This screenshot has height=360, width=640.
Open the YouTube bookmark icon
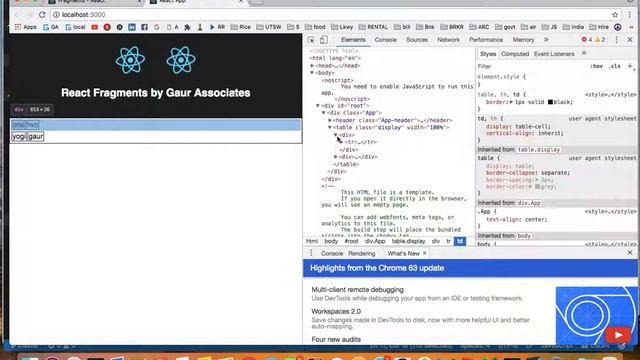(95, 27)
